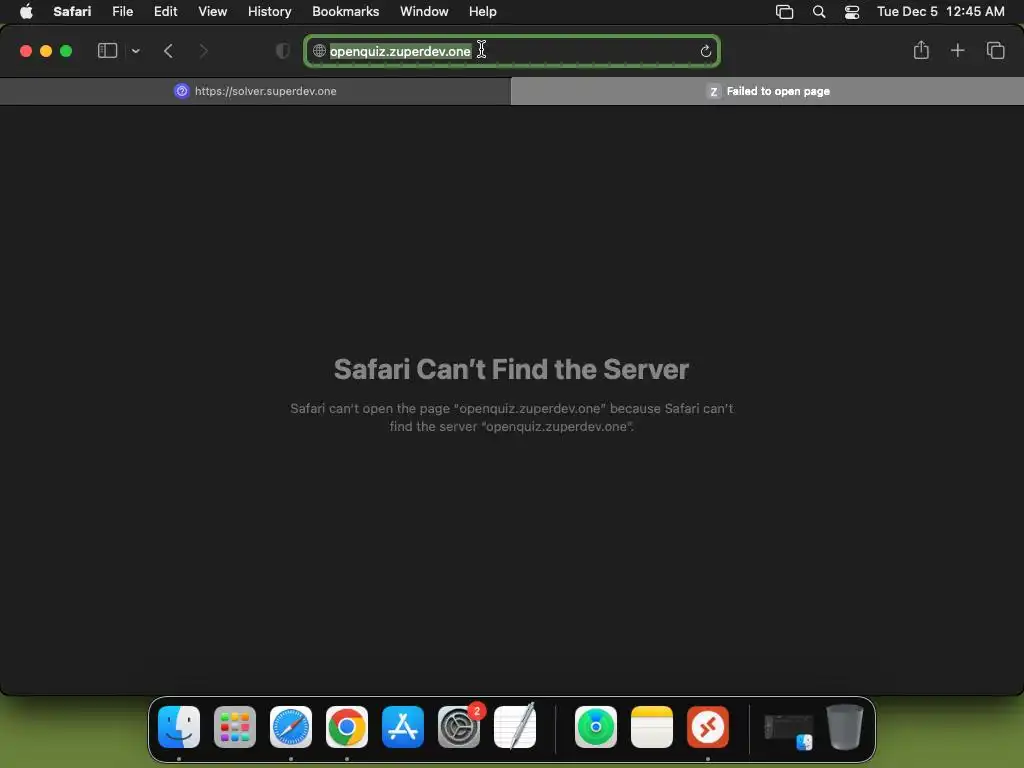Click the green full screen button

coord(66,51)
